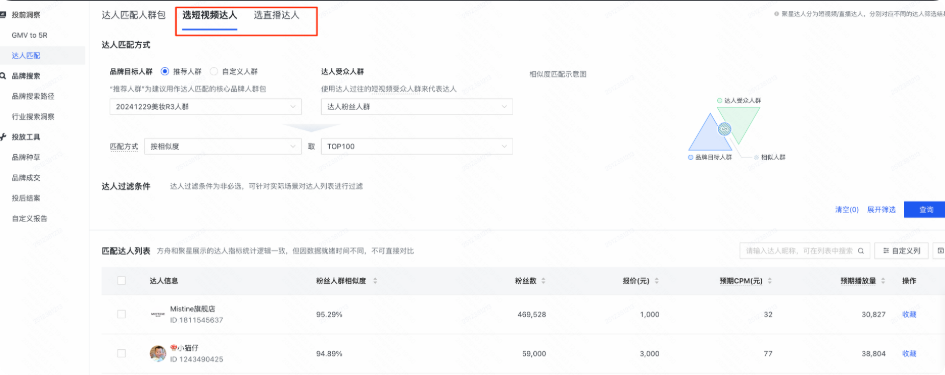The width and height of the screenshot is (945, 375).
Task: Click the 95.29% similarity value
Action: click(x=329, y=314)
